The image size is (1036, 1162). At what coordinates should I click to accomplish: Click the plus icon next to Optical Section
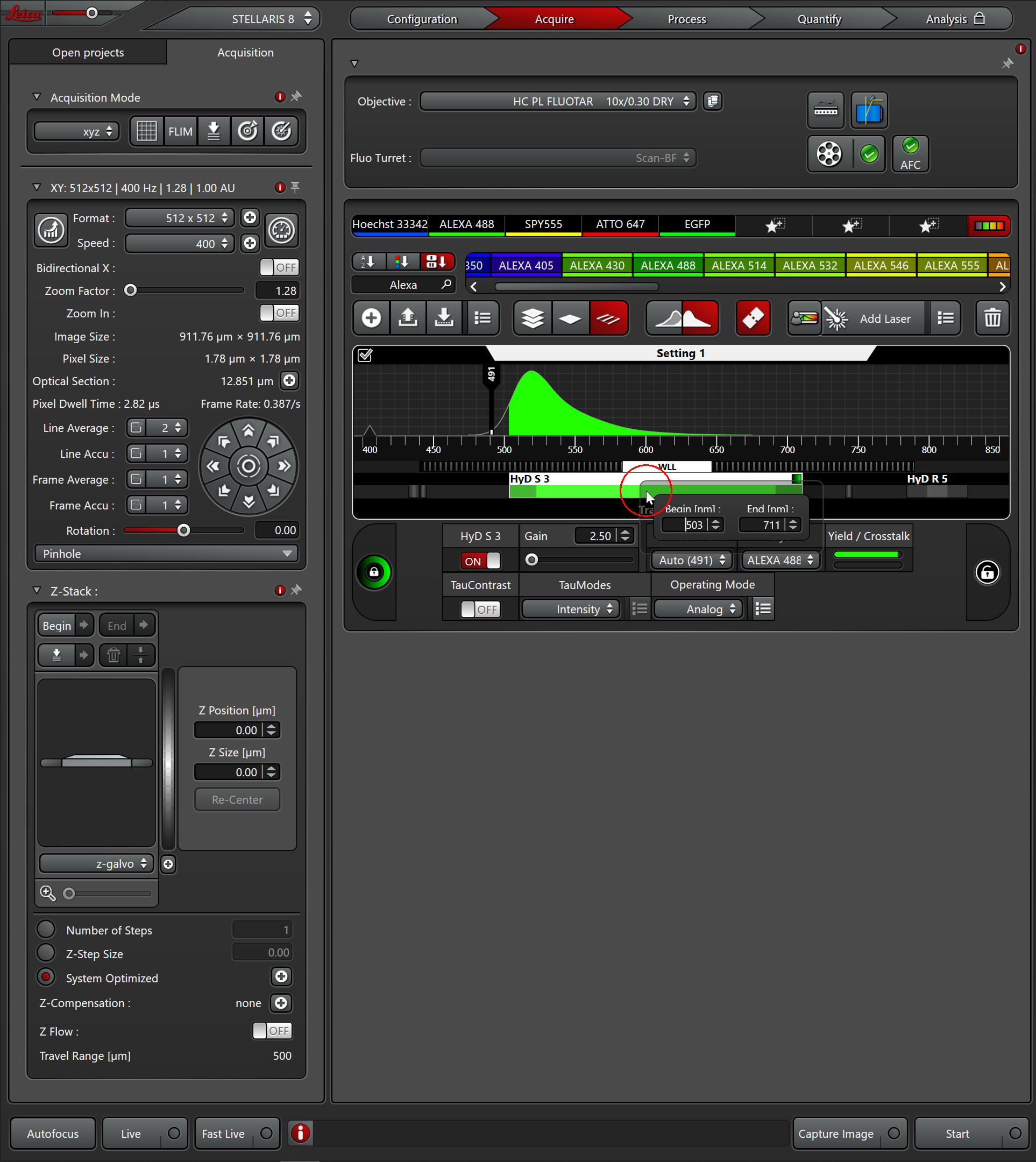[x=290, y=381]
